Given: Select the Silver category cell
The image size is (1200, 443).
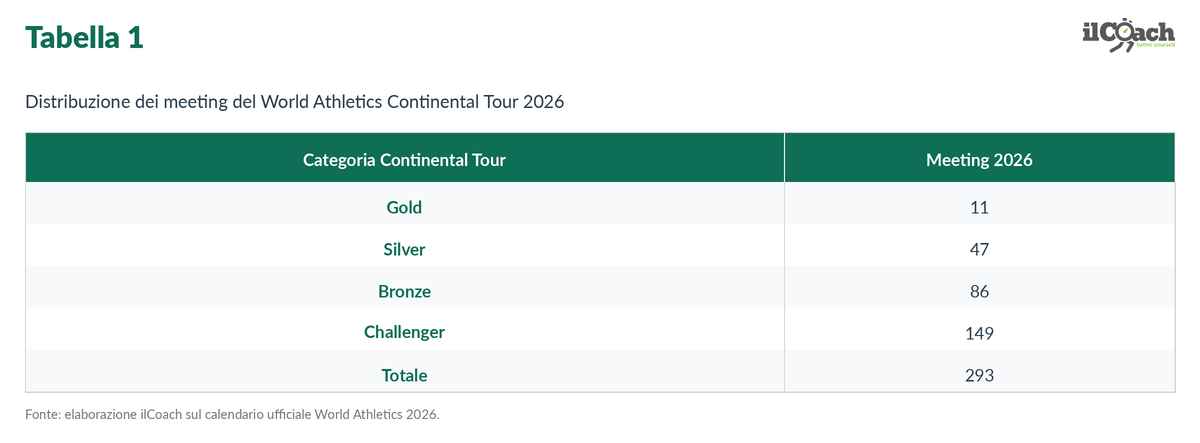Looking at the screenshot, I should (405, 250).
